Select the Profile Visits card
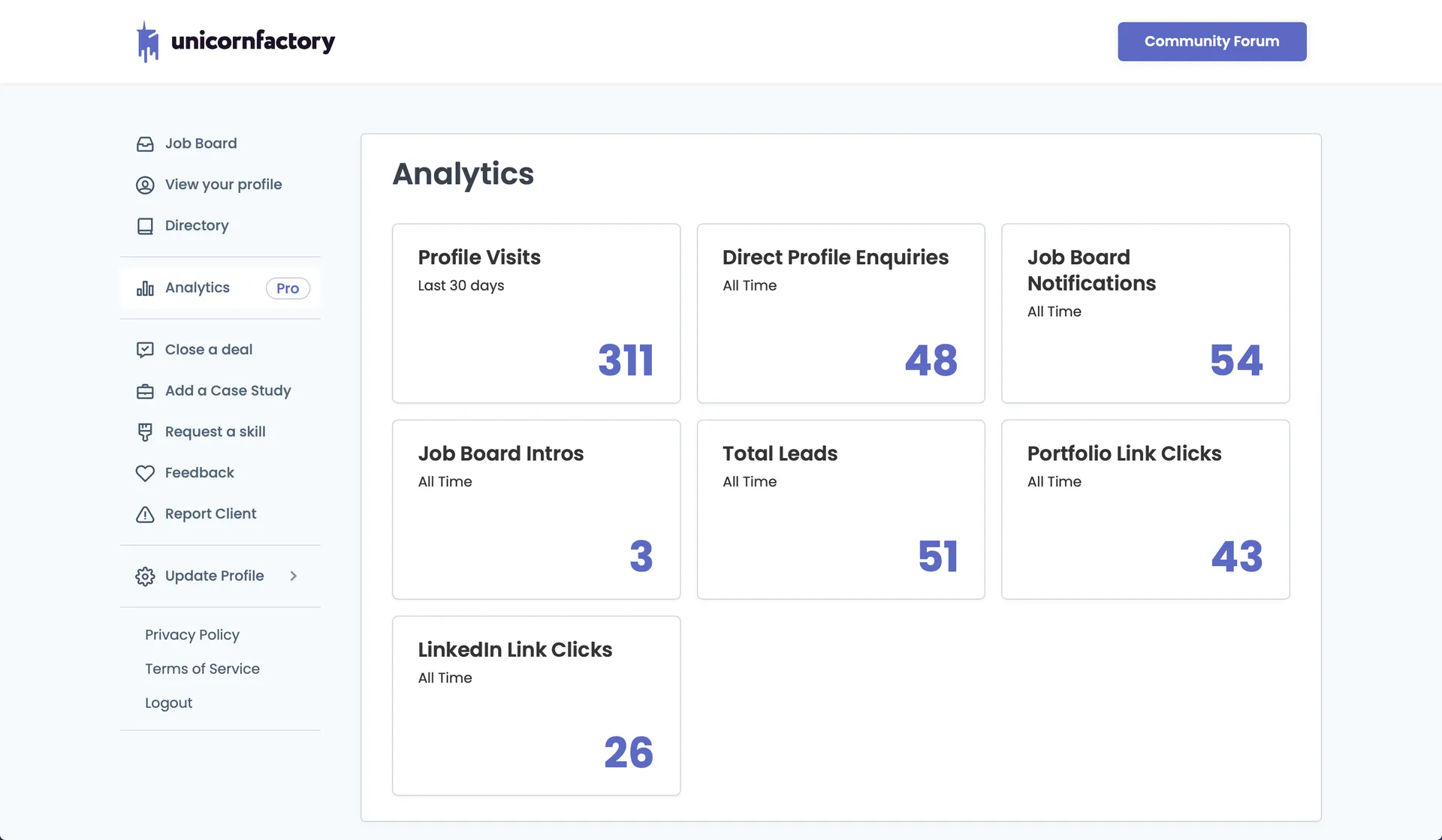Image resolution: width=1442 pixels, height=840 pixels. tap(536, 313)
